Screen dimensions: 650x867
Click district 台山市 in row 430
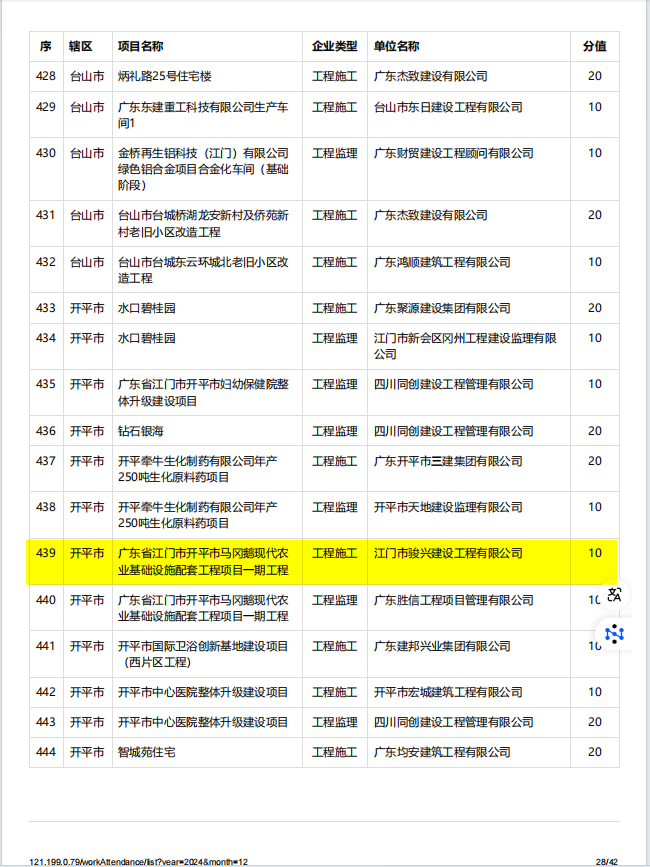pos(87,153)
